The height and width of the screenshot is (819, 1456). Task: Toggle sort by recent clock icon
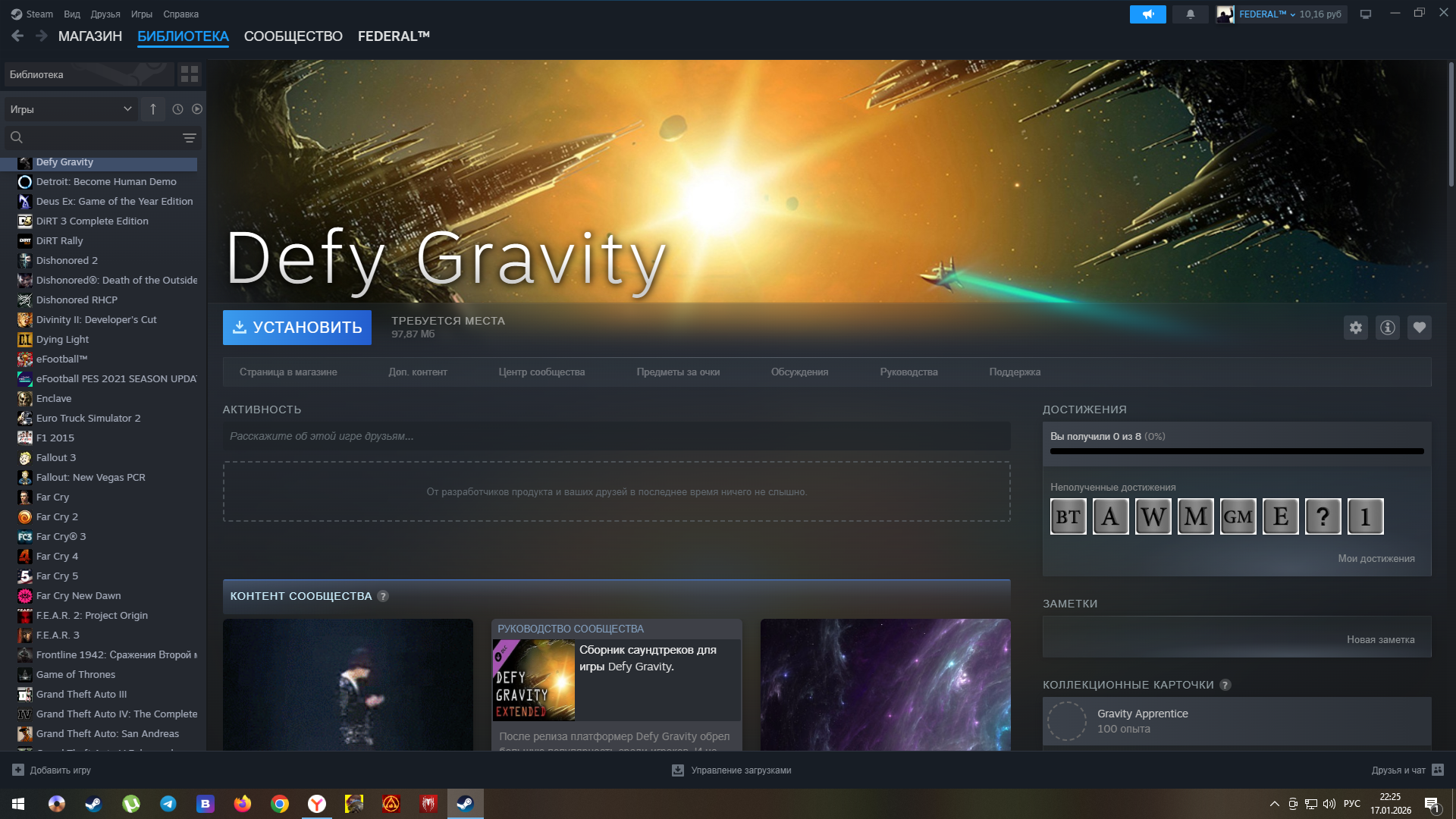(177, 109)
